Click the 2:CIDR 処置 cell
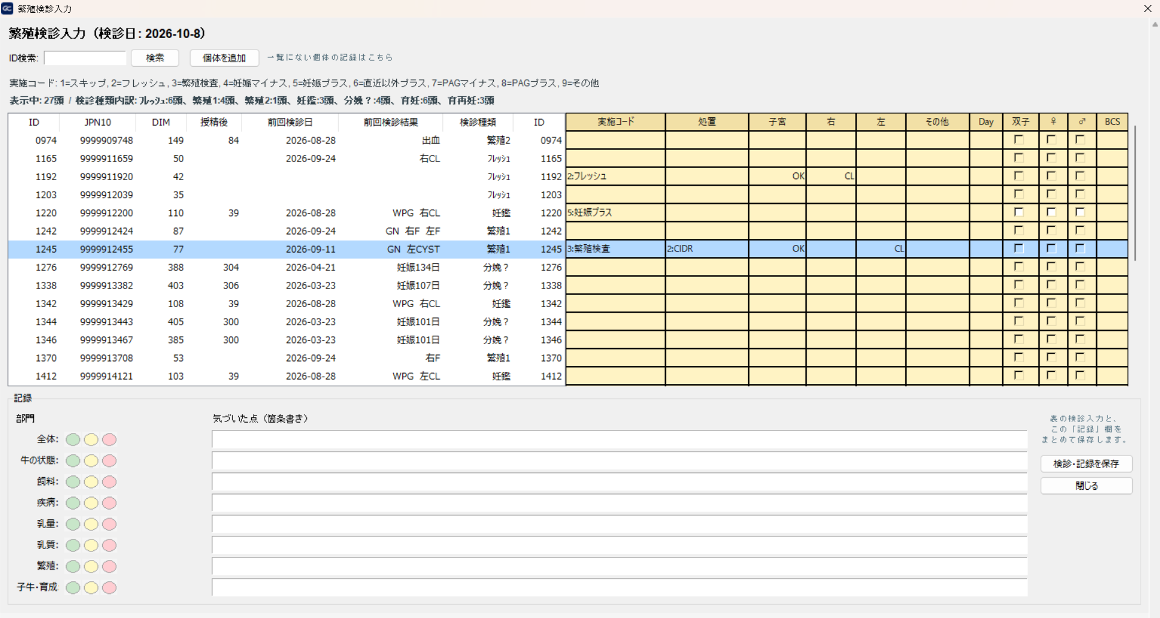 [707, 249]
